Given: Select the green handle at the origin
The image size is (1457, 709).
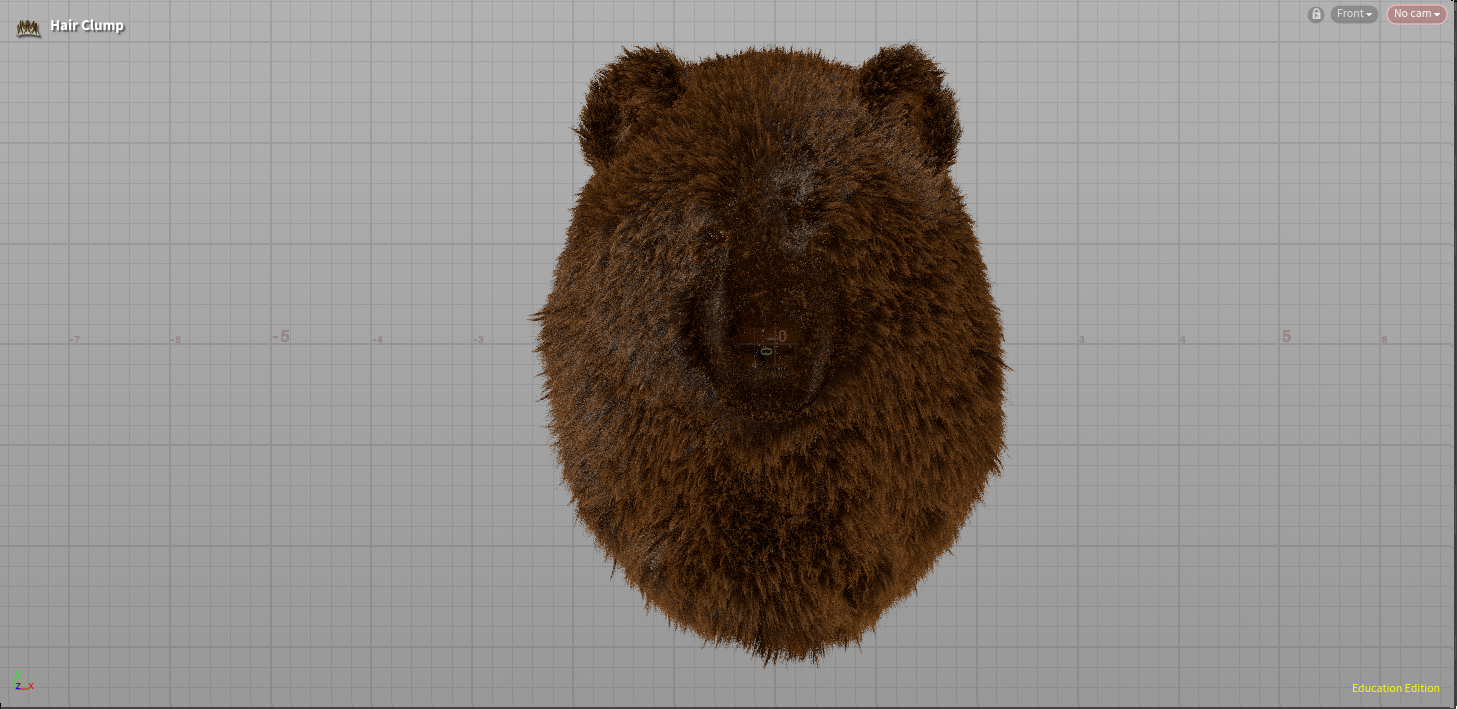Looking at the screenshot, I should [766, 351].
